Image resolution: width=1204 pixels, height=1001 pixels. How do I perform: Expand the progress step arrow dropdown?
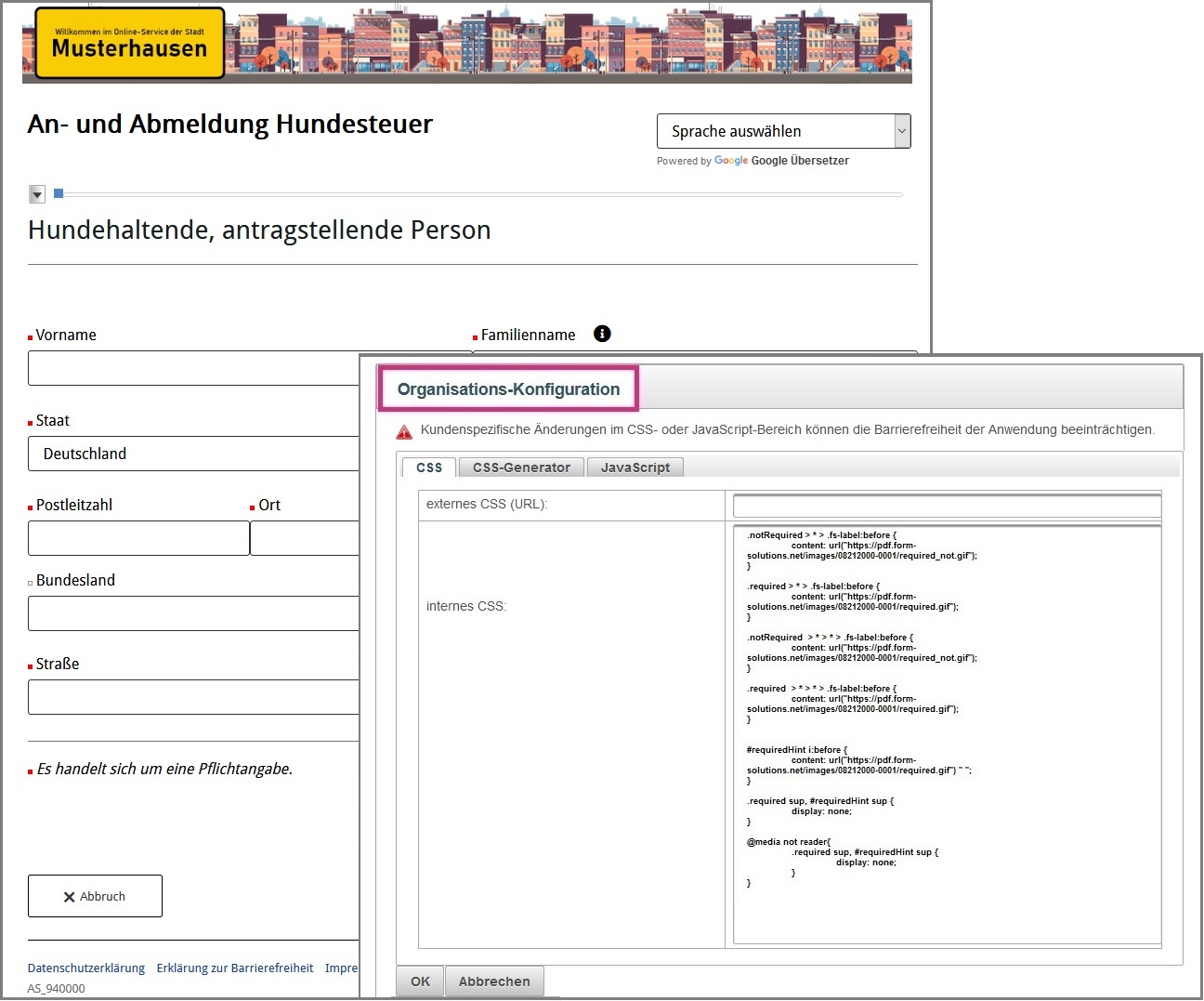coord(37,194)
